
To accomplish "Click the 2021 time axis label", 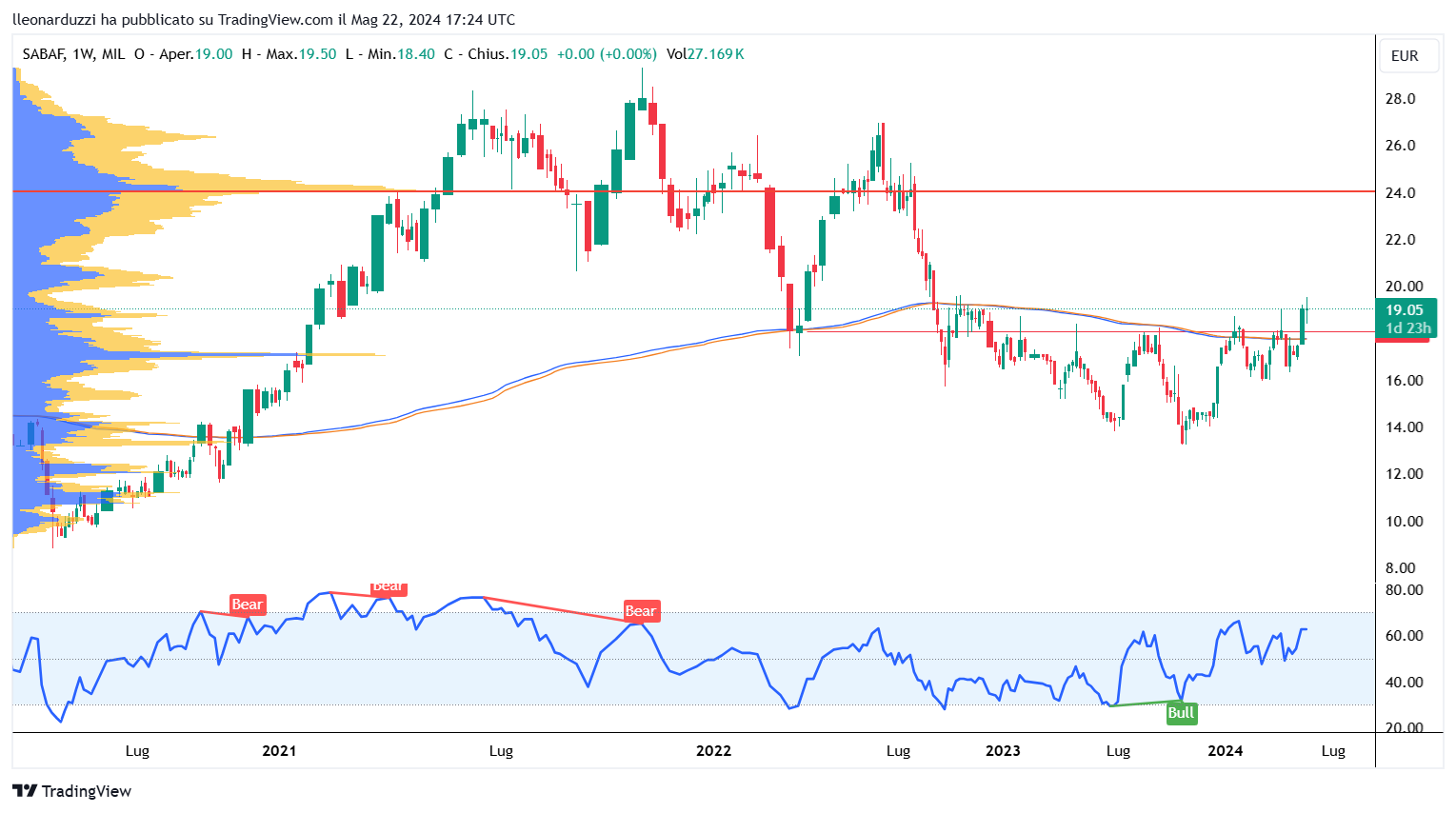I will (x=279, y=751).
